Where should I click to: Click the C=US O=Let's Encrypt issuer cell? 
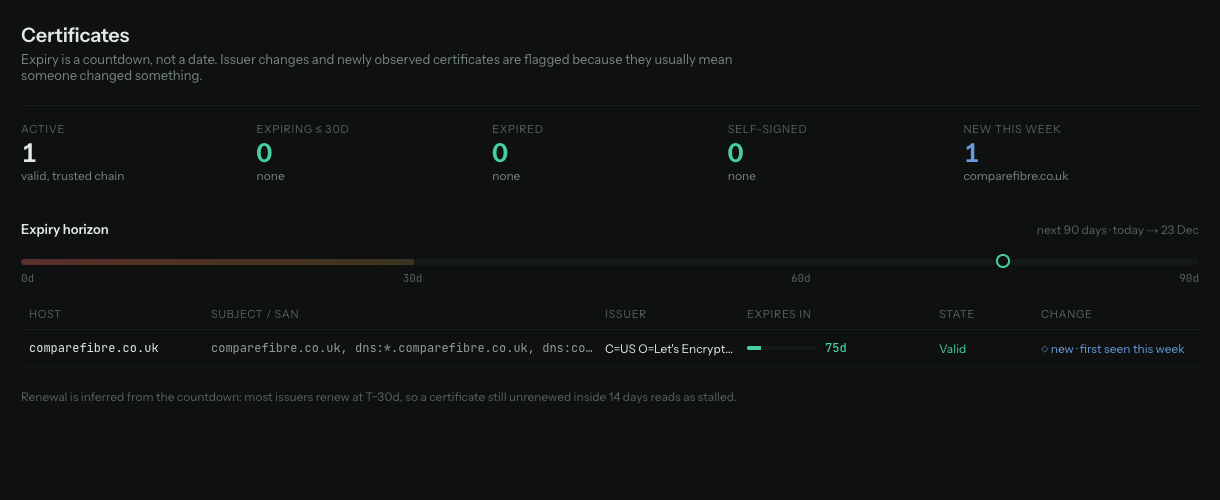tap(669, 348)
